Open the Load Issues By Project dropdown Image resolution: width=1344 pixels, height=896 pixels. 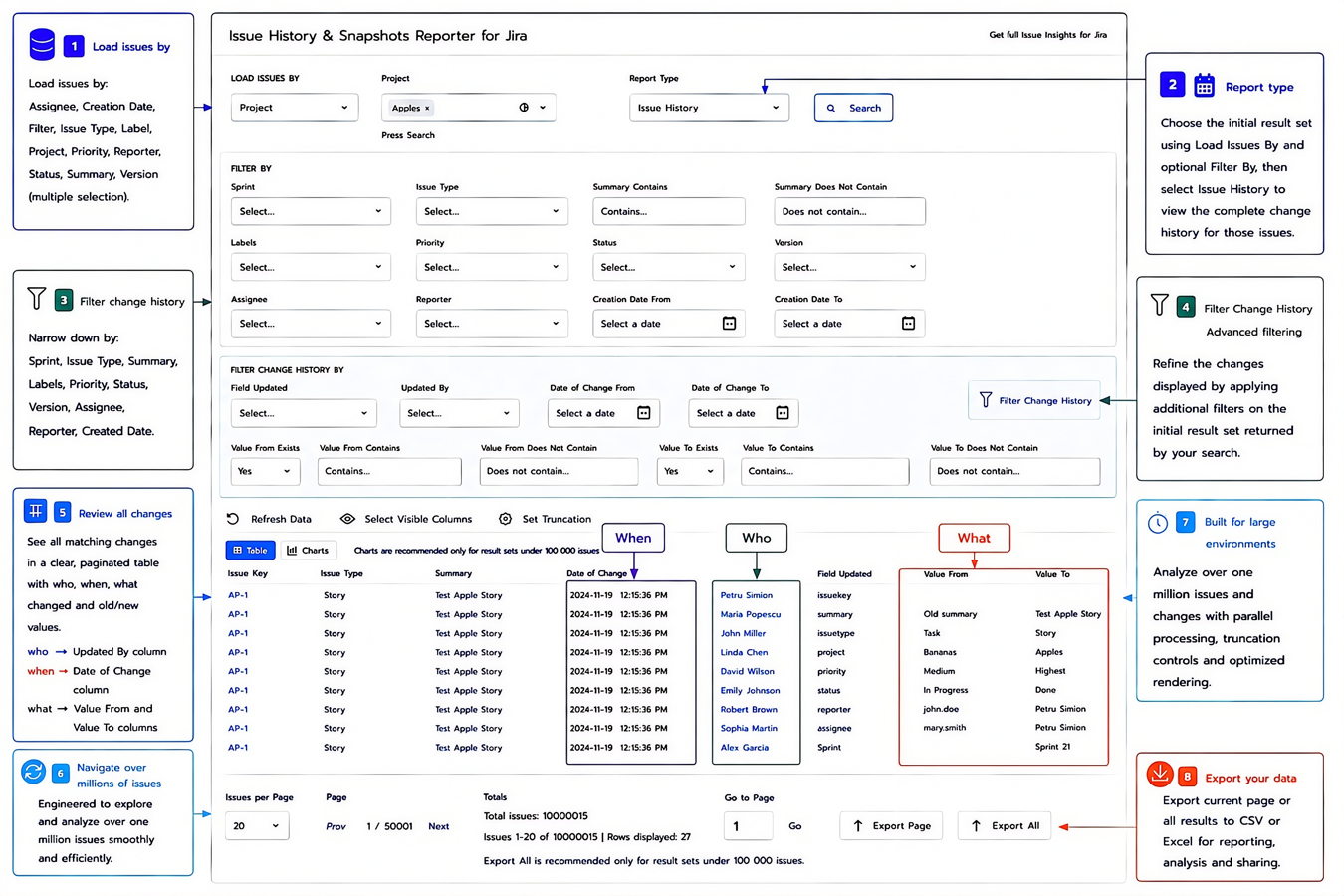[294, 108]
